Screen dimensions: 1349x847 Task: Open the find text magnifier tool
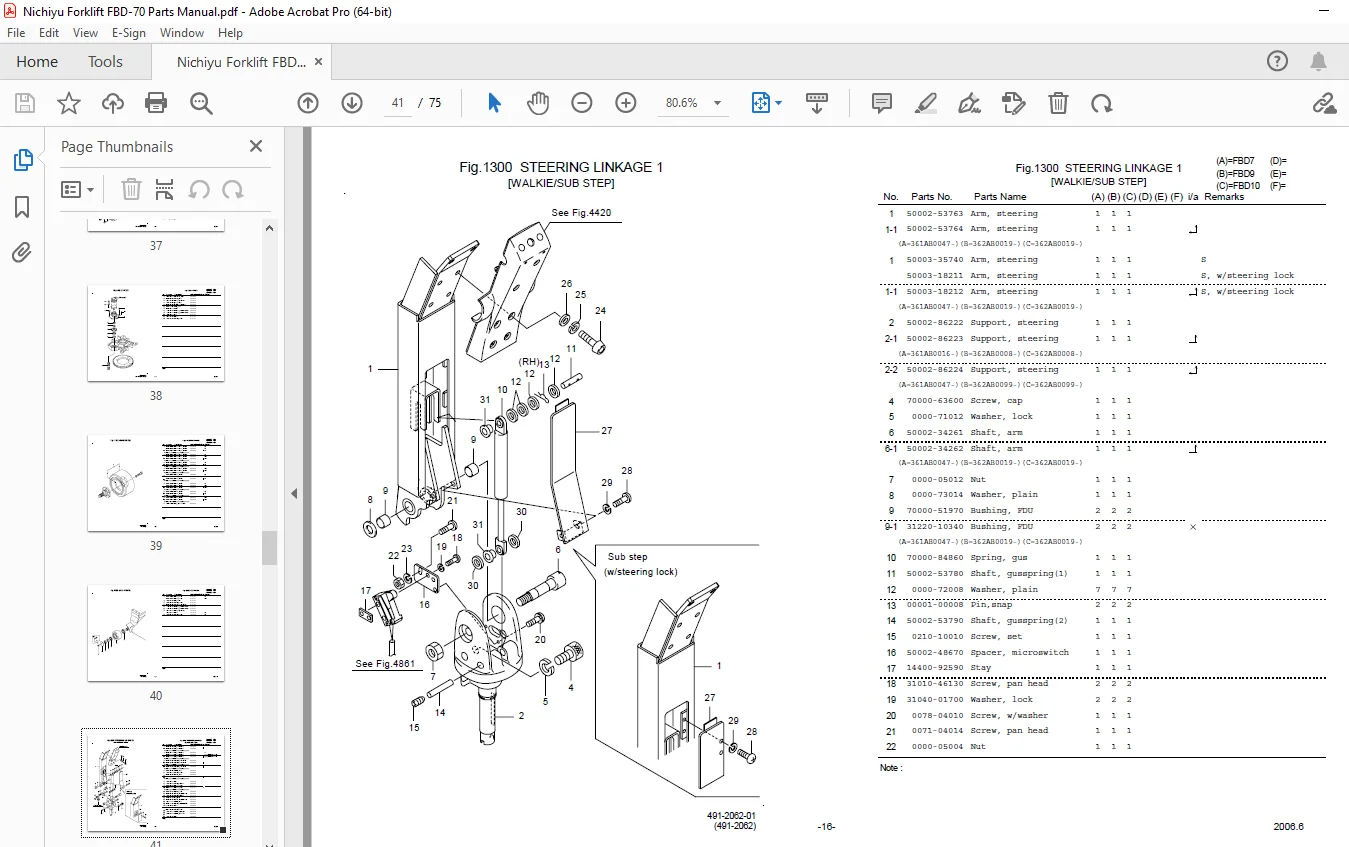pyautogui.click(x=201, y=103)
